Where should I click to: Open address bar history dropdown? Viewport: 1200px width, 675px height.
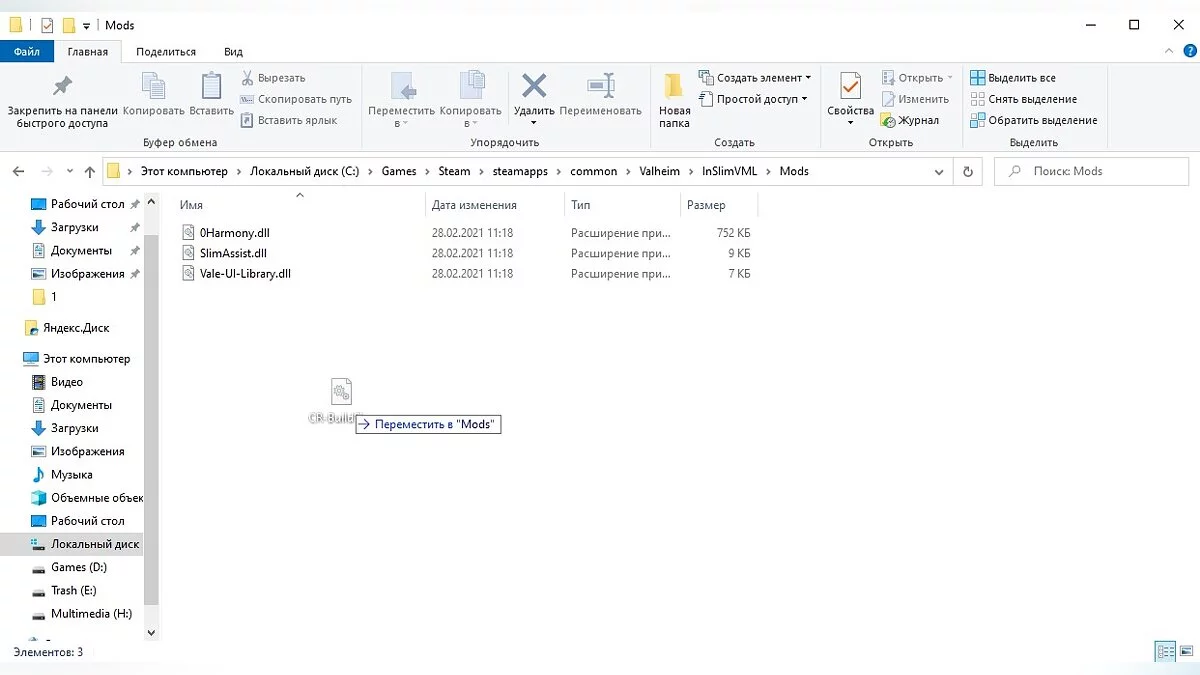click(x=939, y=171)
